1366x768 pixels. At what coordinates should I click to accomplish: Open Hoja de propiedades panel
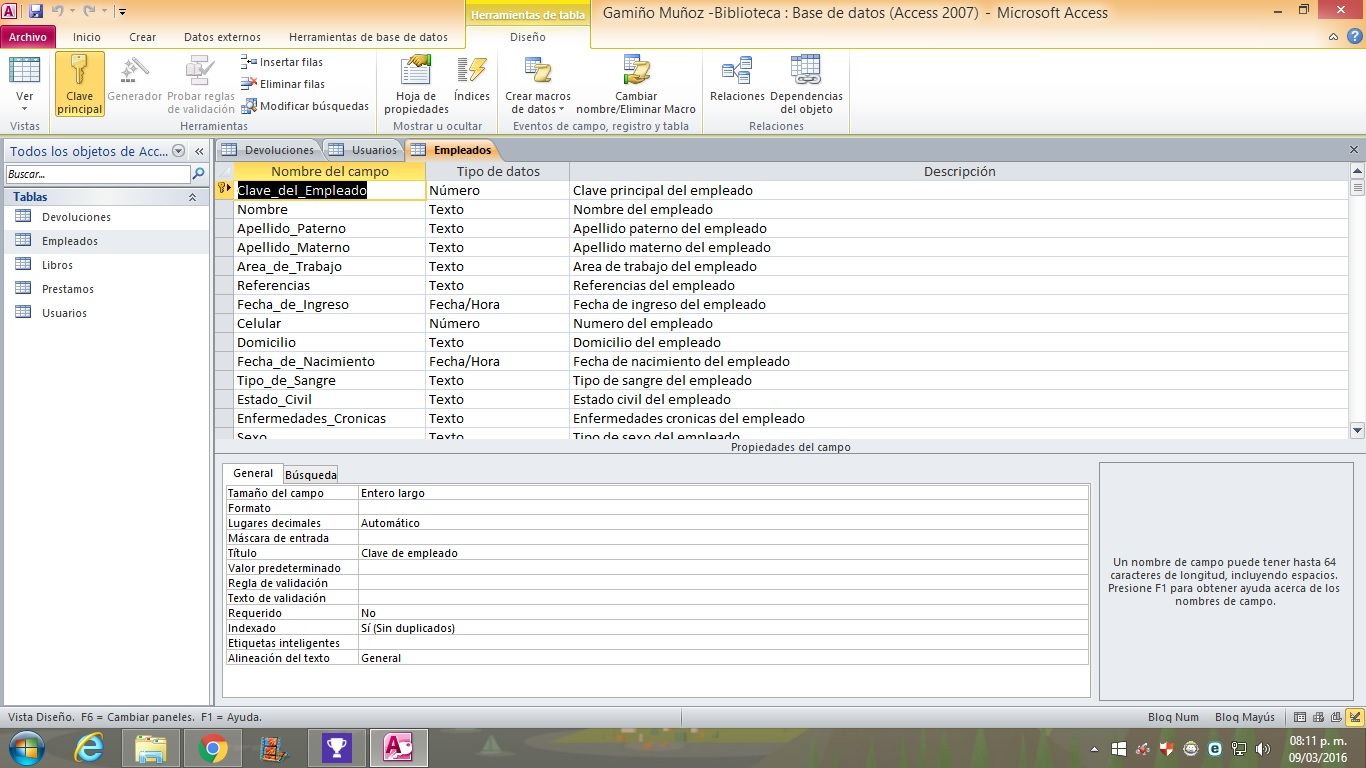[x=416, y=84]
